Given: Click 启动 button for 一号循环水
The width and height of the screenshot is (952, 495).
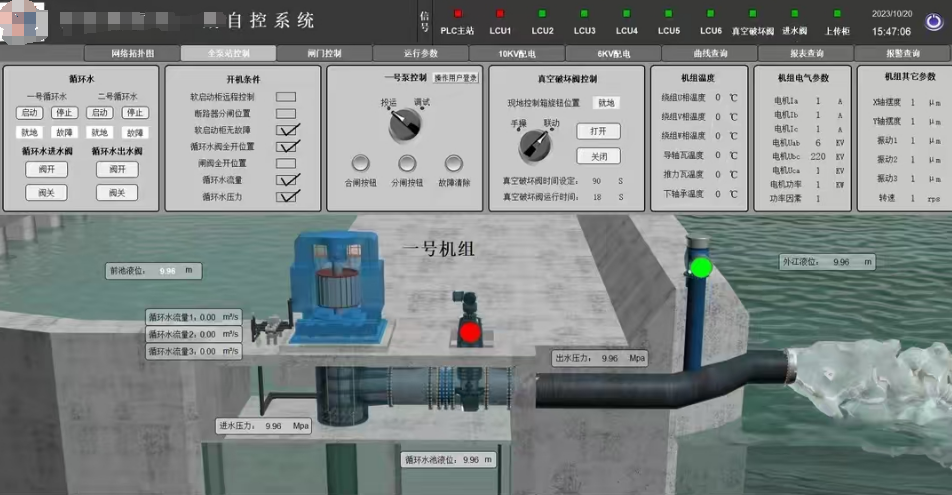Looking at the screenshot, I should (x=30, y=113).
